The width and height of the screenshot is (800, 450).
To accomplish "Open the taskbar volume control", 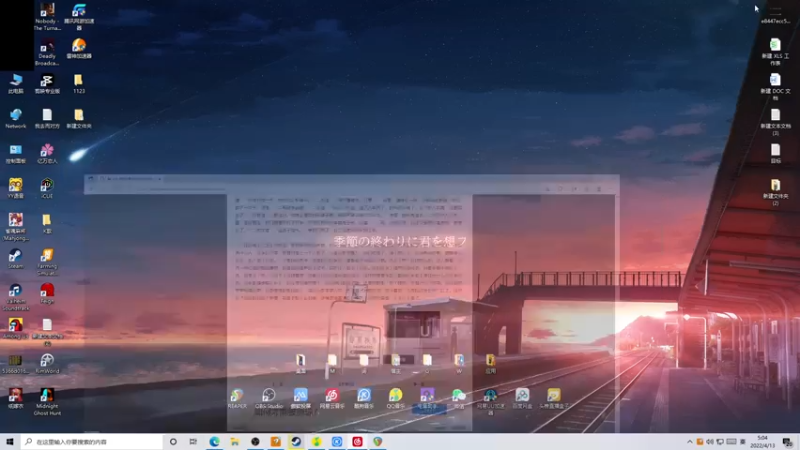I will pos(710,442).
